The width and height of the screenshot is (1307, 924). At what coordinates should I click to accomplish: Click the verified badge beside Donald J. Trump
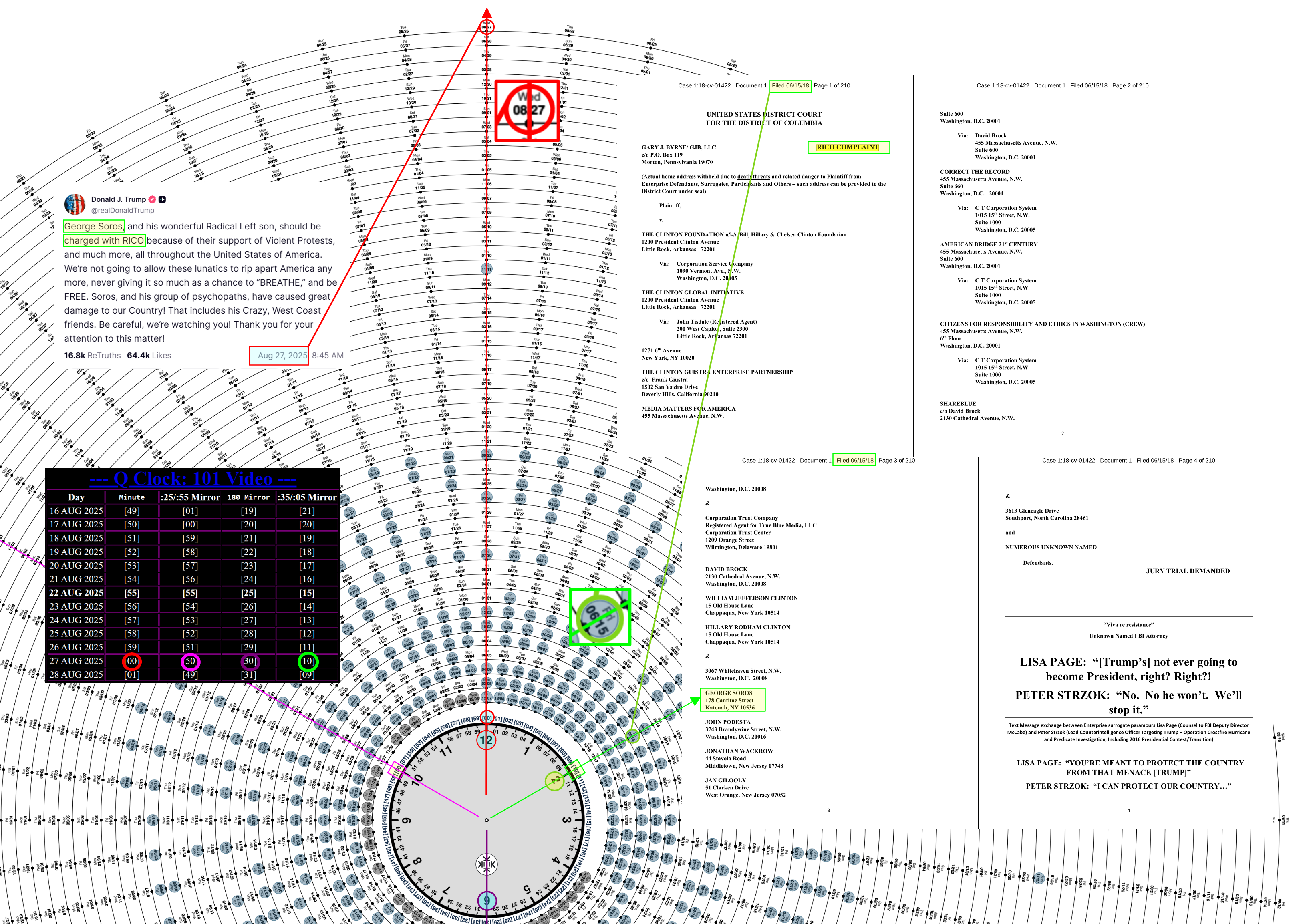[152, 199]
